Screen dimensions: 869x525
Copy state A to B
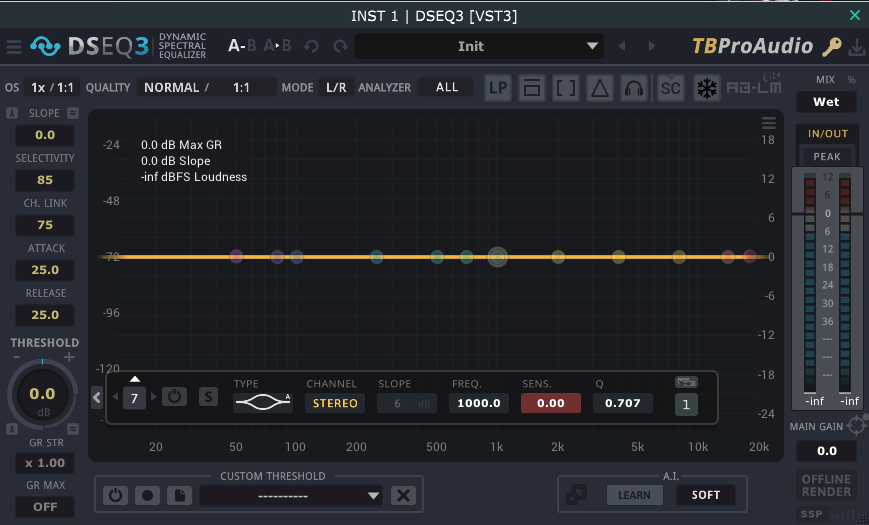277,45
